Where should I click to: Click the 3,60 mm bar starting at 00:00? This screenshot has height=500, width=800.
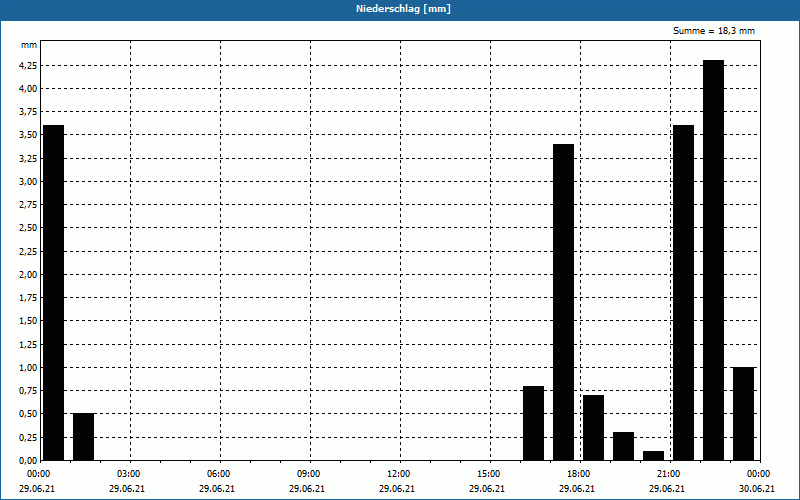pos(54,293)
